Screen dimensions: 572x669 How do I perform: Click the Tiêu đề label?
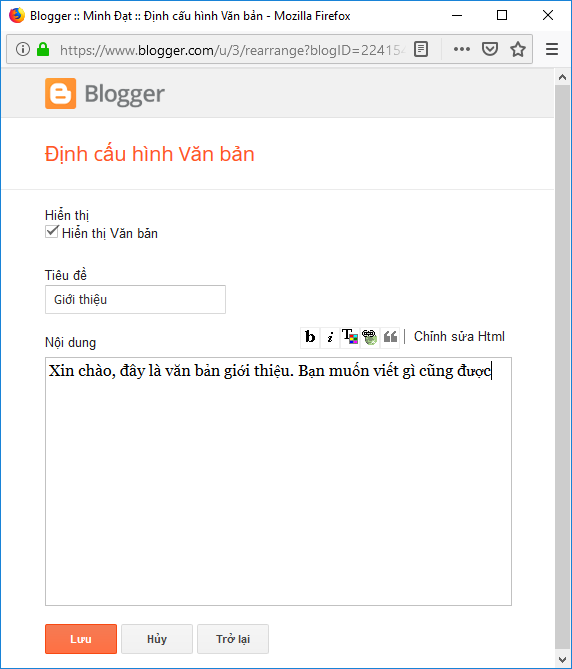click(66, 275)
